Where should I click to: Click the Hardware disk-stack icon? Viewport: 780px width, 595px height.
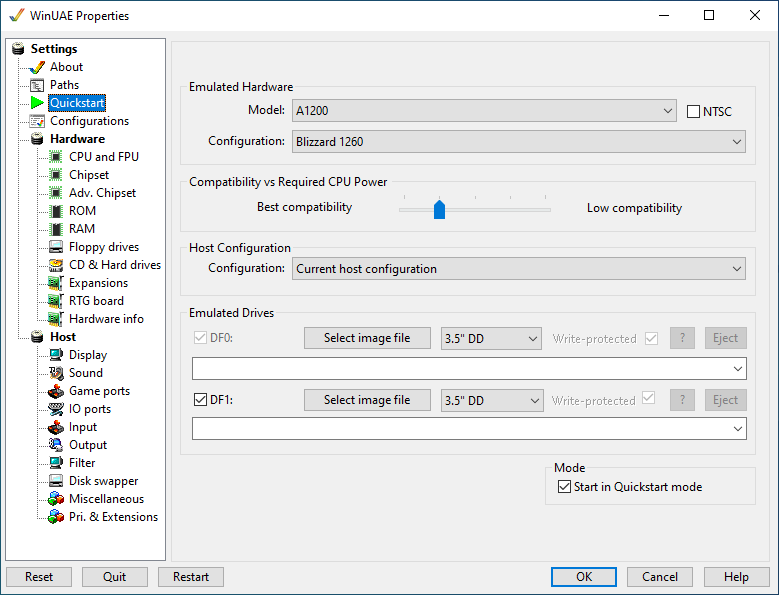[37, 139]
